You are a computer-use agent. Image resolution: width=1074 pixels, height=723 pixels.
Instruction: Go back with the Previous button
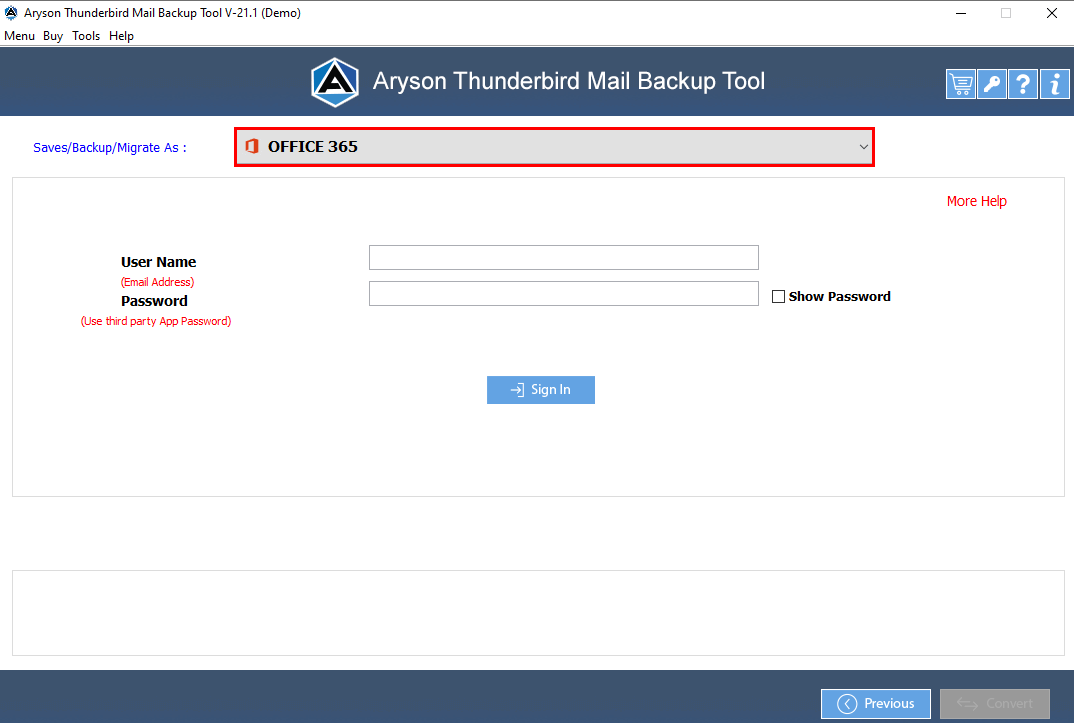point(875,703)
